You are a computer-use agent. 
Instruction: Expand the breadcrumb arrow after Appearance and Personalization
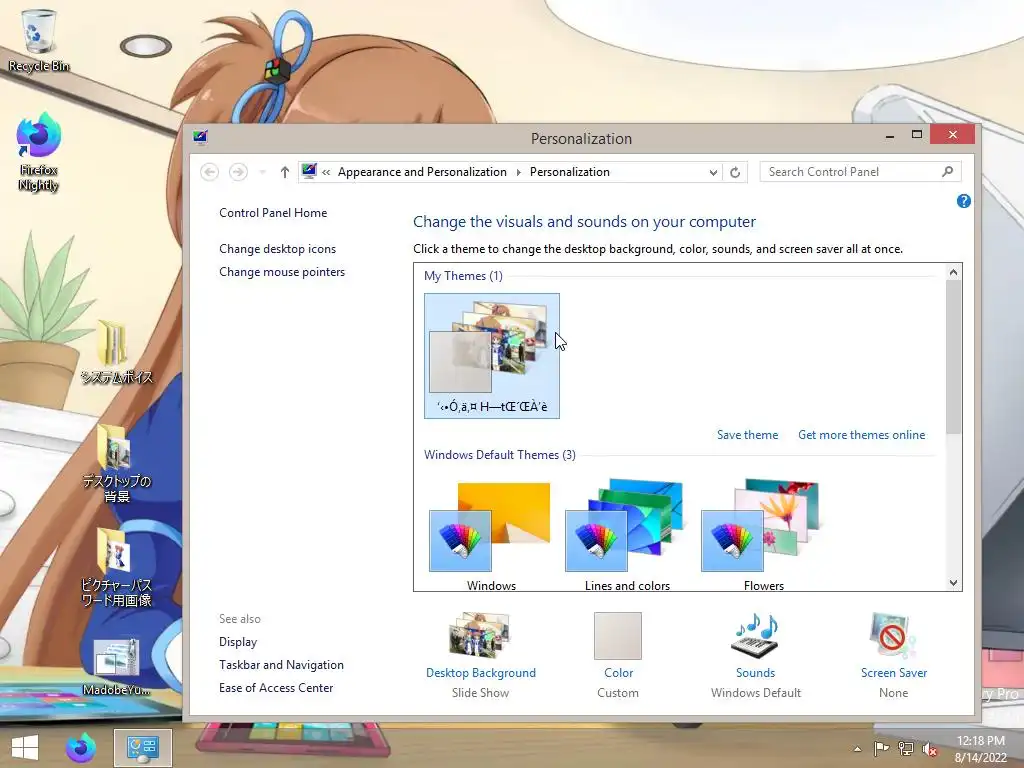pos(519,172)
